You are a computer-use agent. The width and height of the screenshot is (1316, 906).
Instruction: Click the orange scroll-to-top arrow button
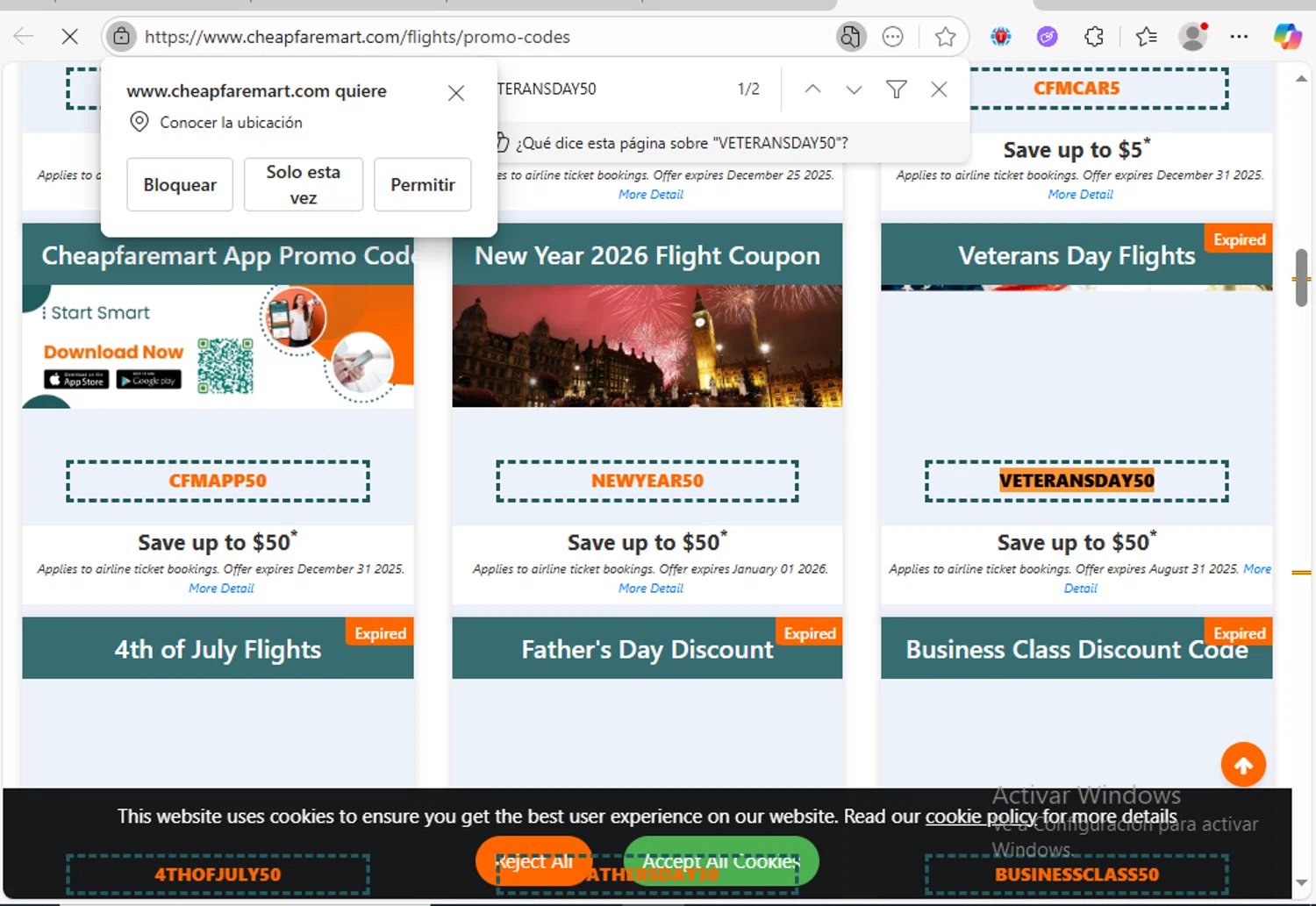pyautogui.click(x=1243, y=765)
